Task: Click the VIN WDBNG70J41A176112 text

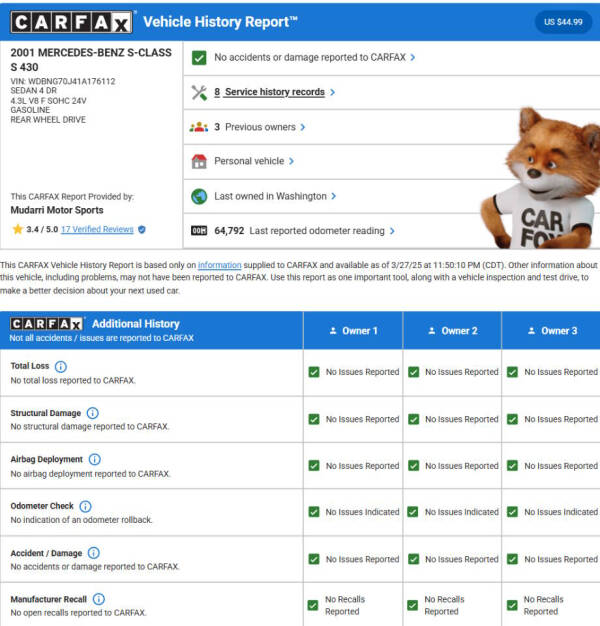Action: pos(63,81)
